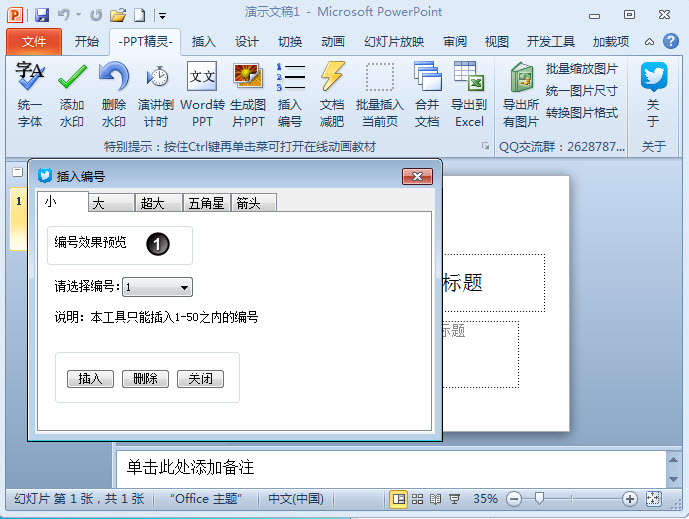The image size is (689, 519).
Task: Open the 视图 View ribbon tab
Action: [497, 42]
